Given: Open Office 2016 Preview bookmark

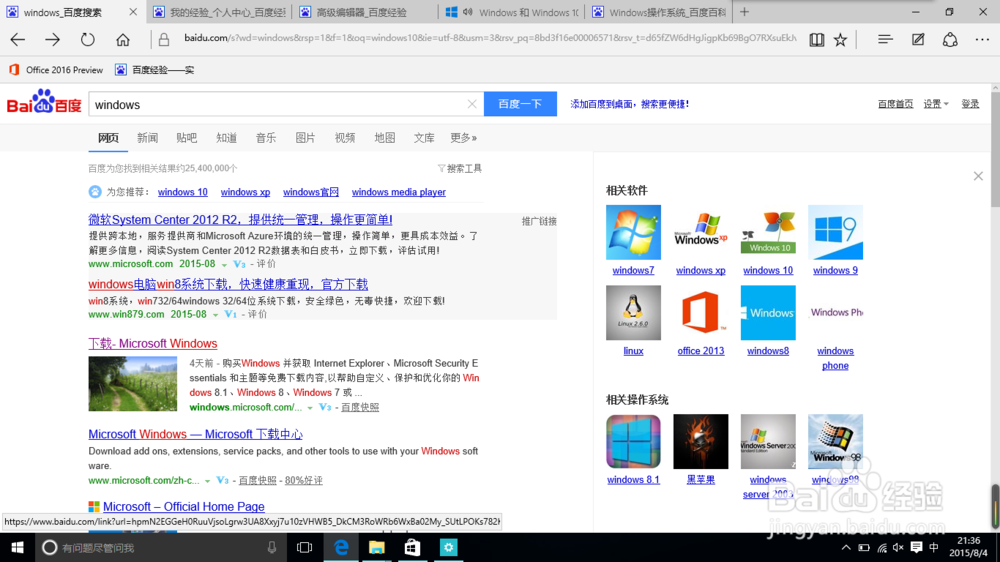Looking at the screenshot, I should pos(56,70).
